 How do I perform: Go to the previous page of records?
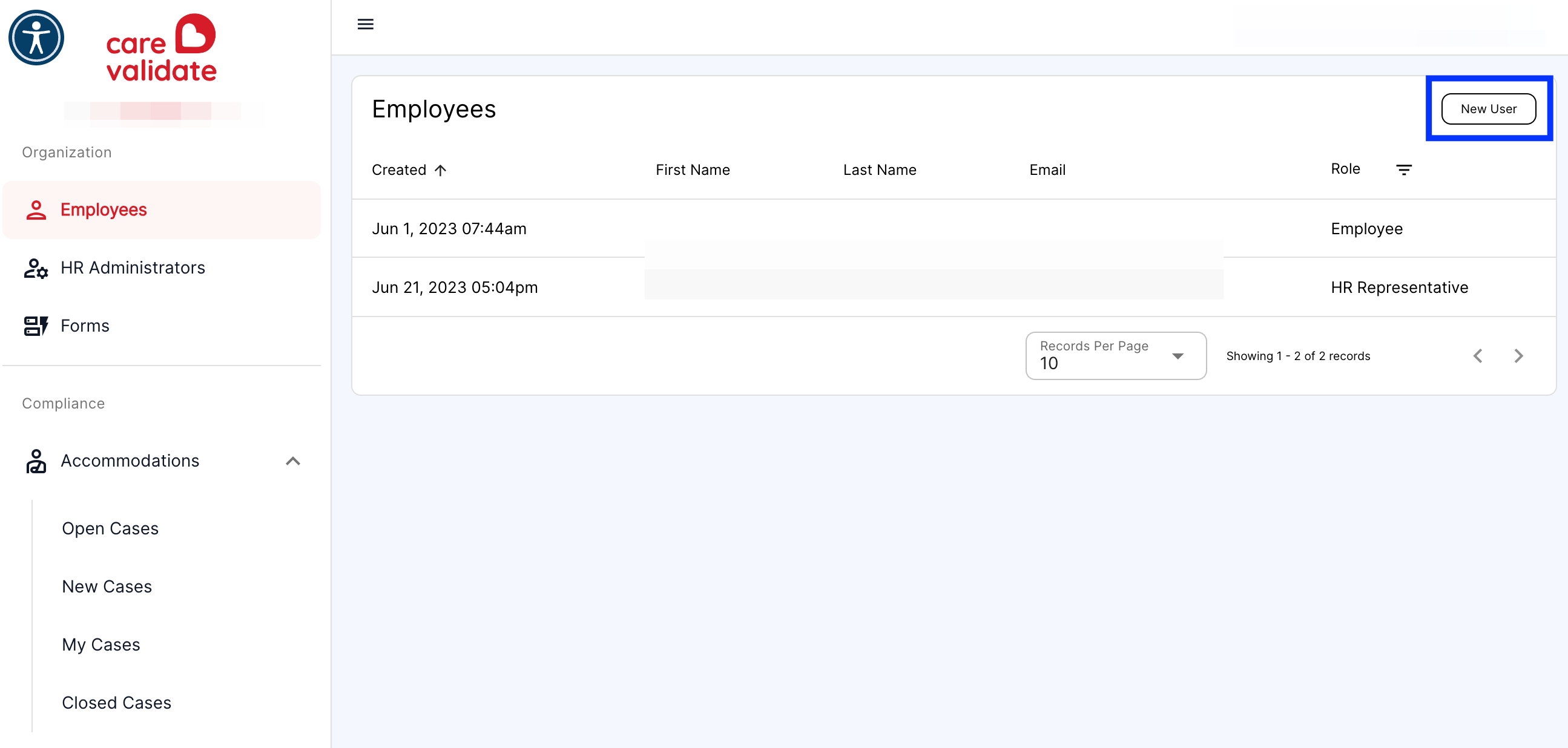(1478, 356)
